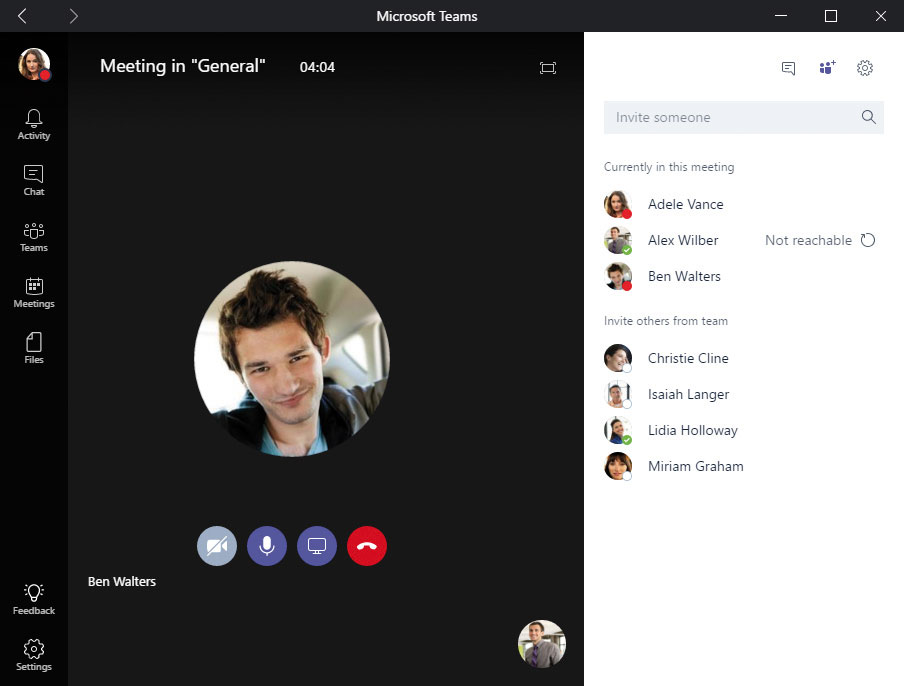Open Chat in the sidebar

tap(33, 180)
